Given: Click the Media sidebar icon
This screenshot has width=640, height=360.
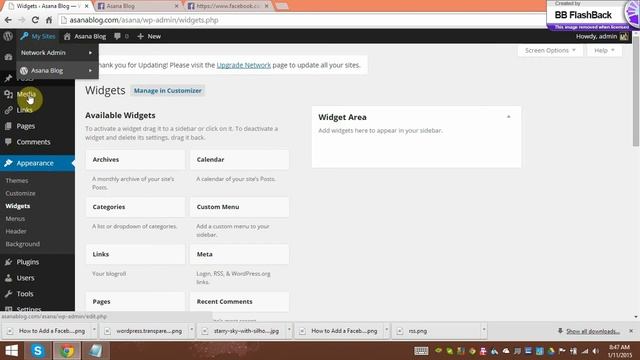Looking at the screenshot, I should tap(8, 94).
